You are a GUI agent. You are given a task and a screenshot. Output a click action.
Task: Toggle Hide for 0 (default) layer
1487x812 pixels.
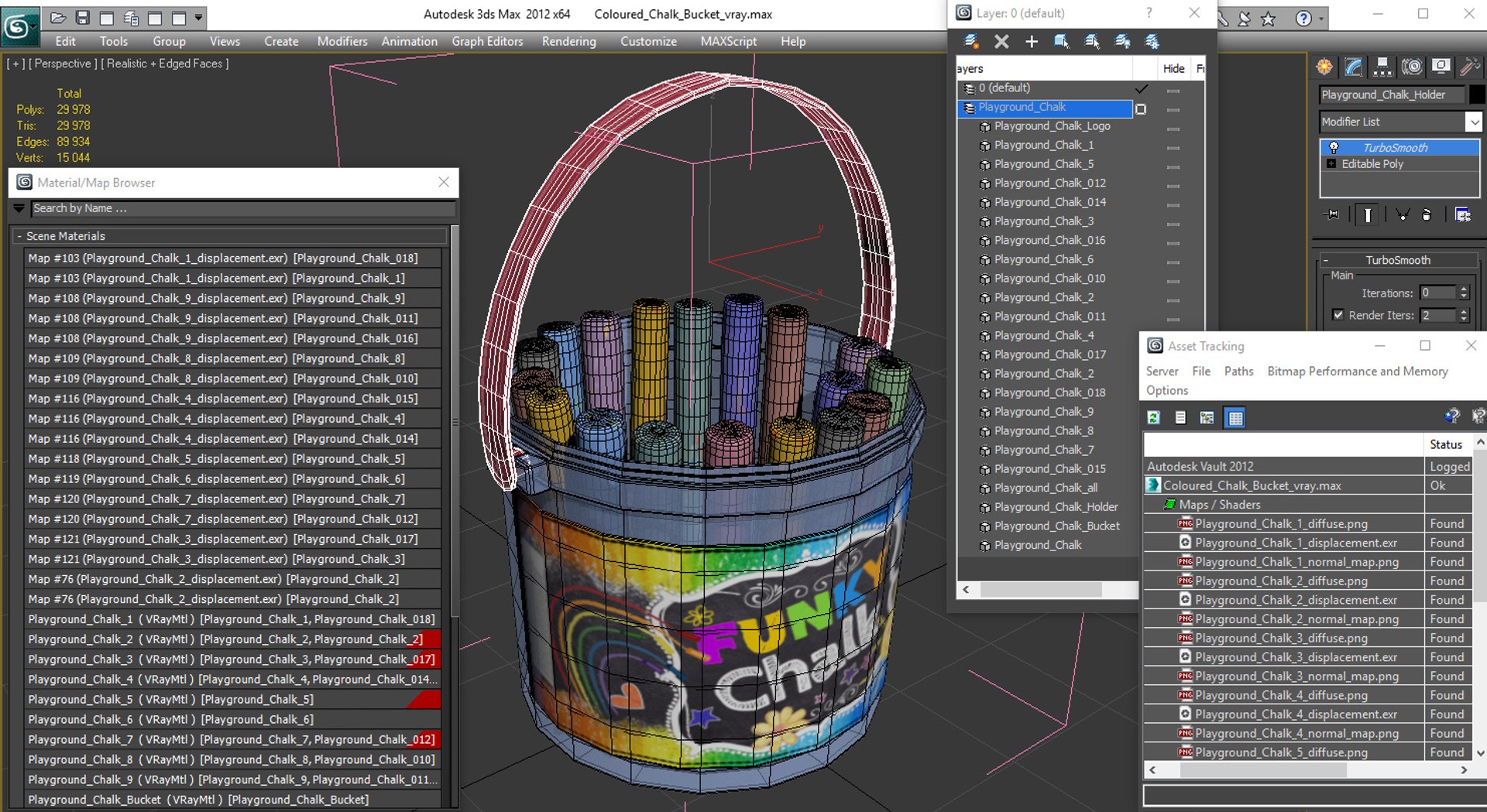(1173, 91)
